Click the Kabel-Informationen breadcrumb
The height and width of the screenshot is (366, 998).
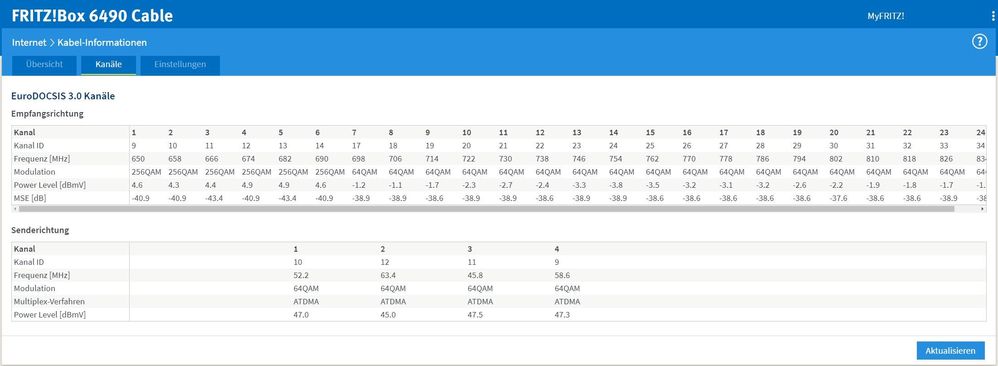click(102, 43)
